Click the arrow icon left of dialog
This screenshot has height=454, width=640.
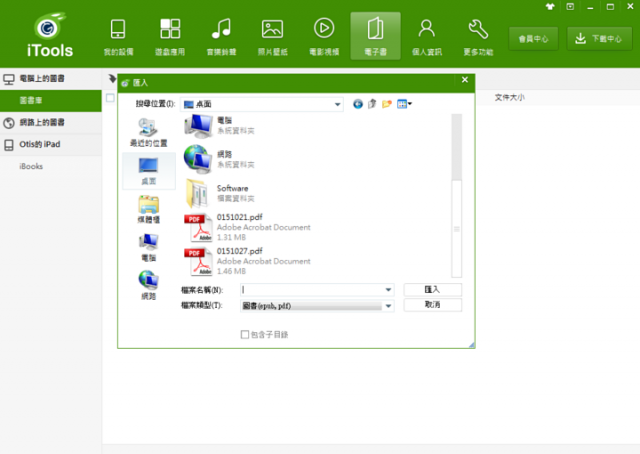click(x=112, y=78)
